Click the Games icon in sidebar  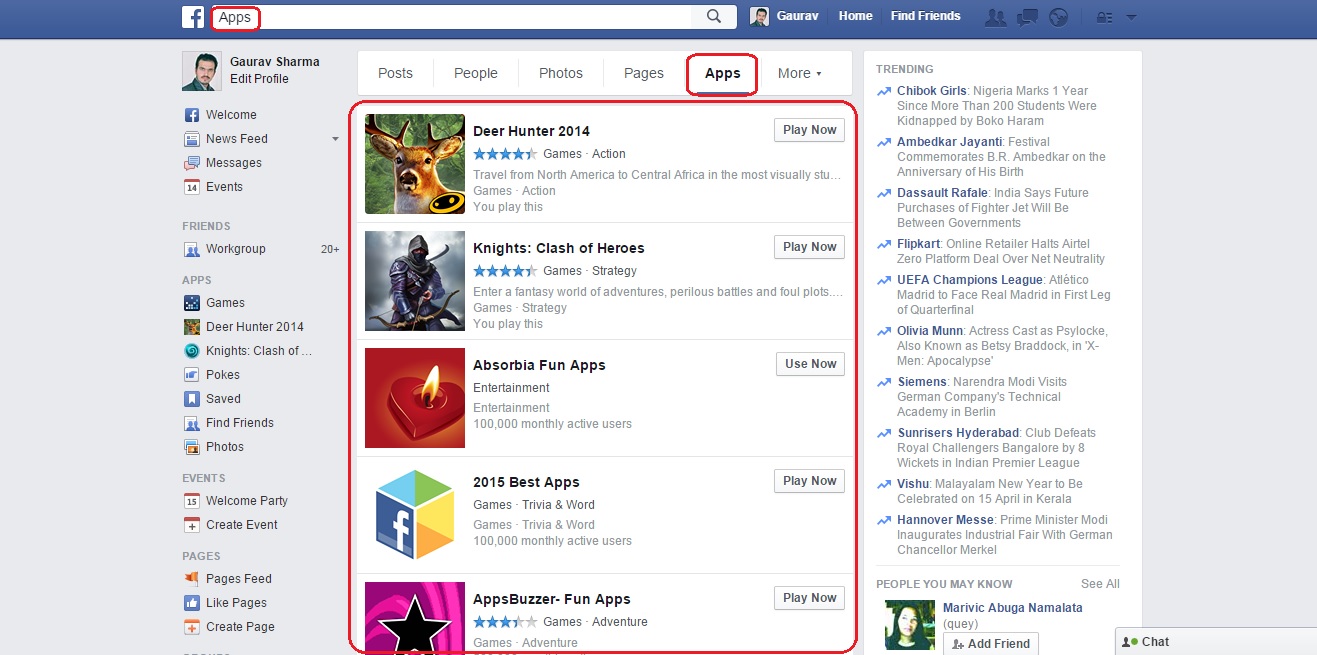tap(192, 303)
